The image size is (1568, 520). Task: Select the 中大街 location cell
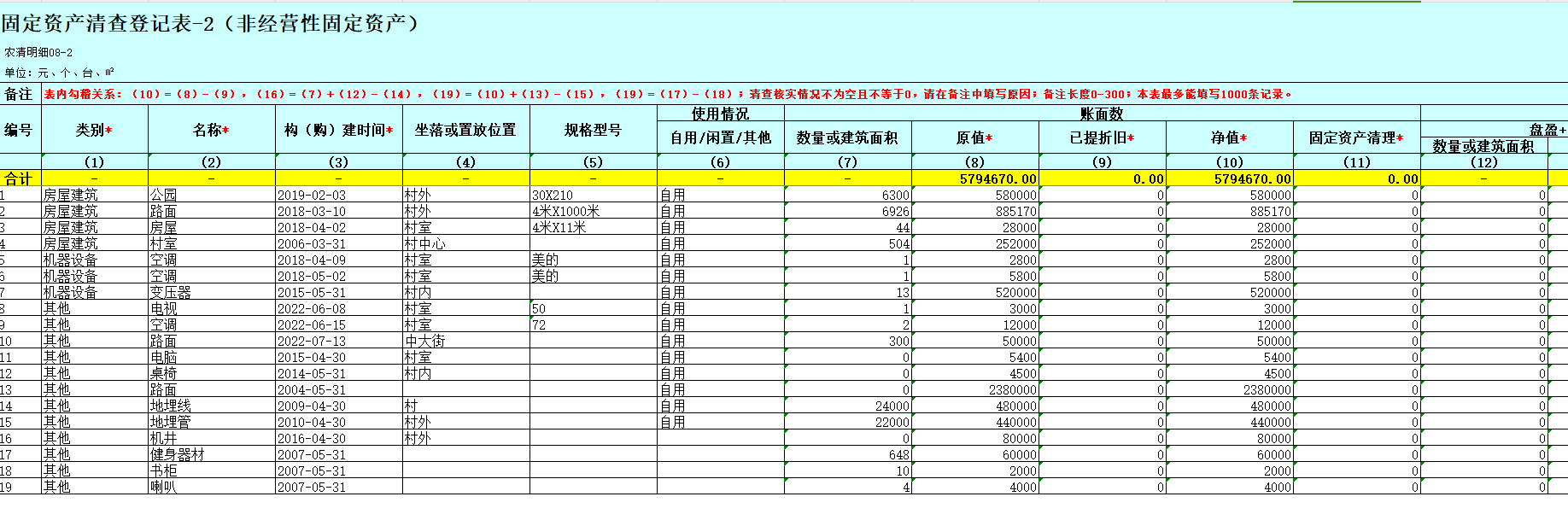[x=465, y=341]
